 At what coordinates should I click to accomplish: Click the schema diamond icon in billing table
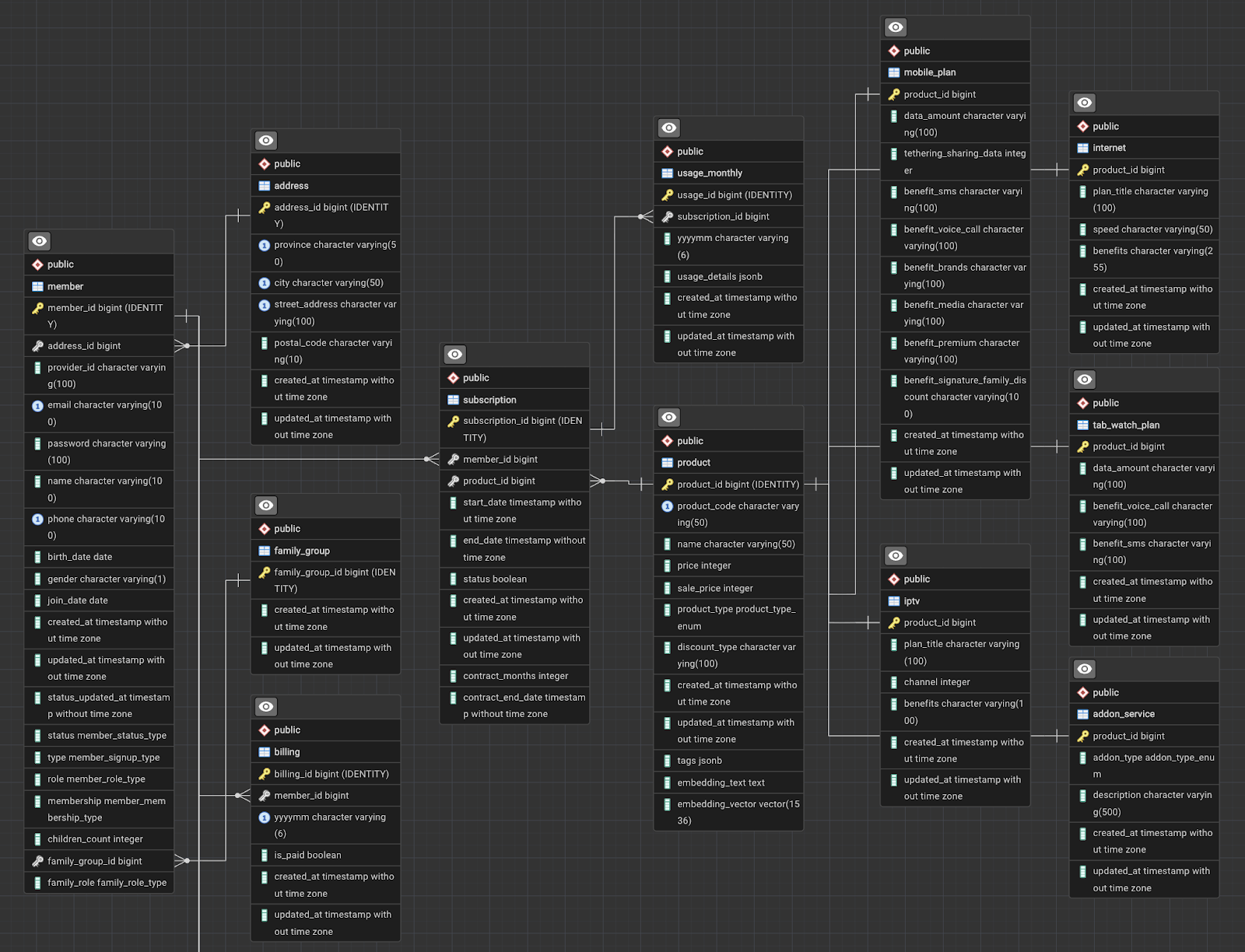[x=265, y=730]
